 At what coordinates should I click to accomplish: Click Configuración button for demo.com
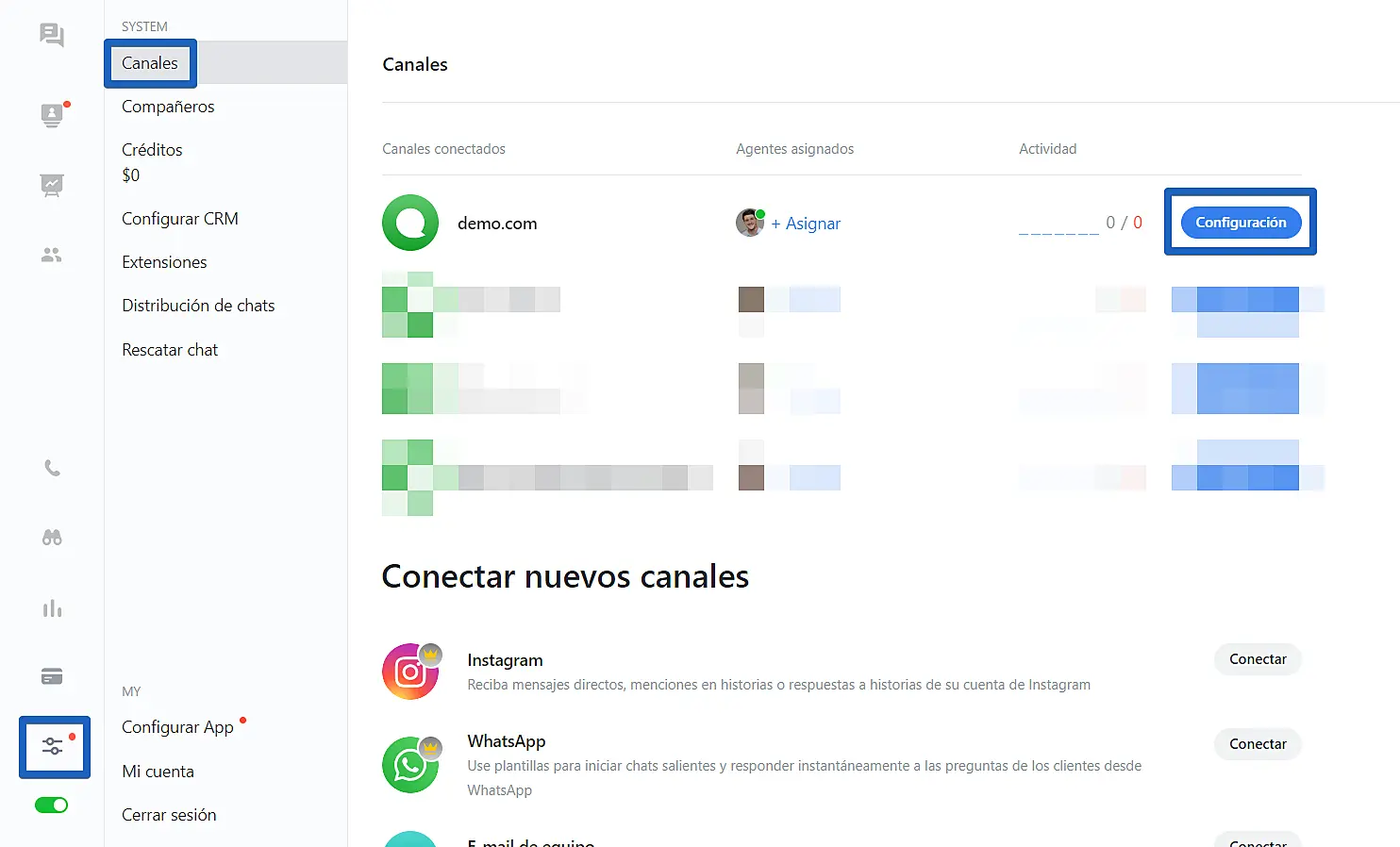(1241, 223)
